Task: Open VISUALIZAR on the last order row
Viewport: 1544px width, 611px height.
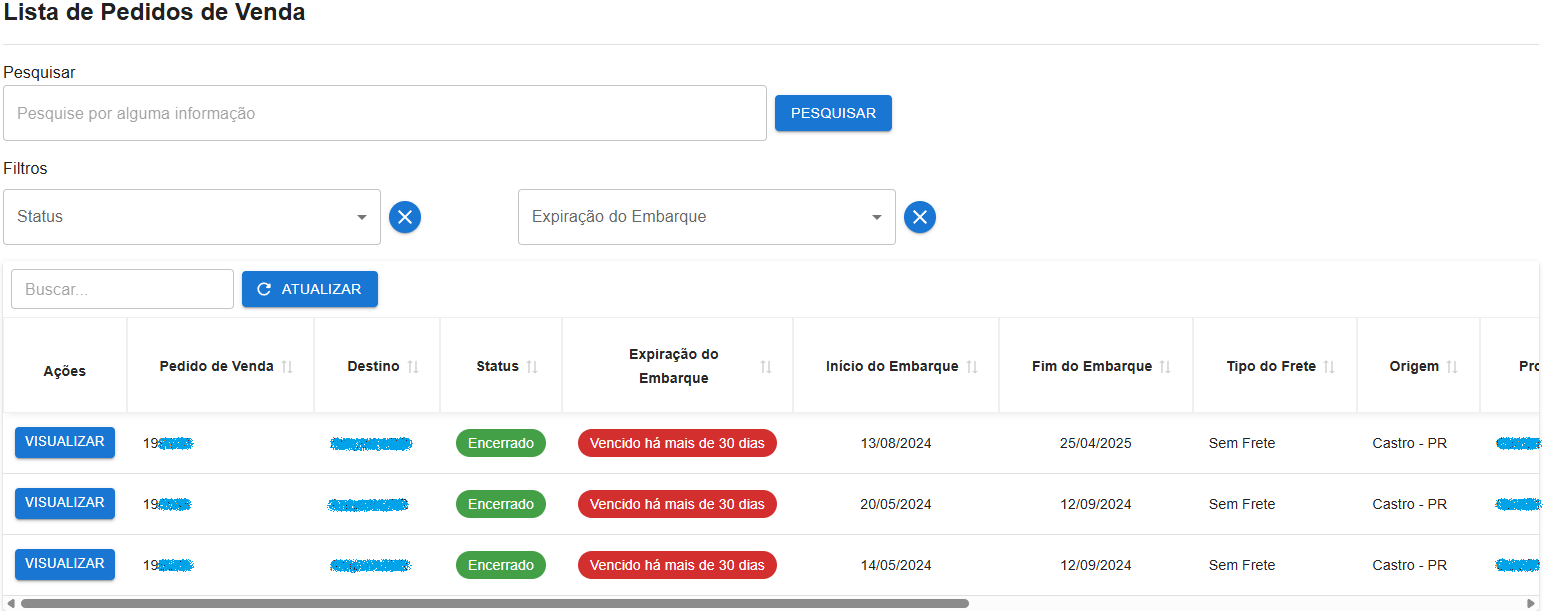Action: pos(64,564)
